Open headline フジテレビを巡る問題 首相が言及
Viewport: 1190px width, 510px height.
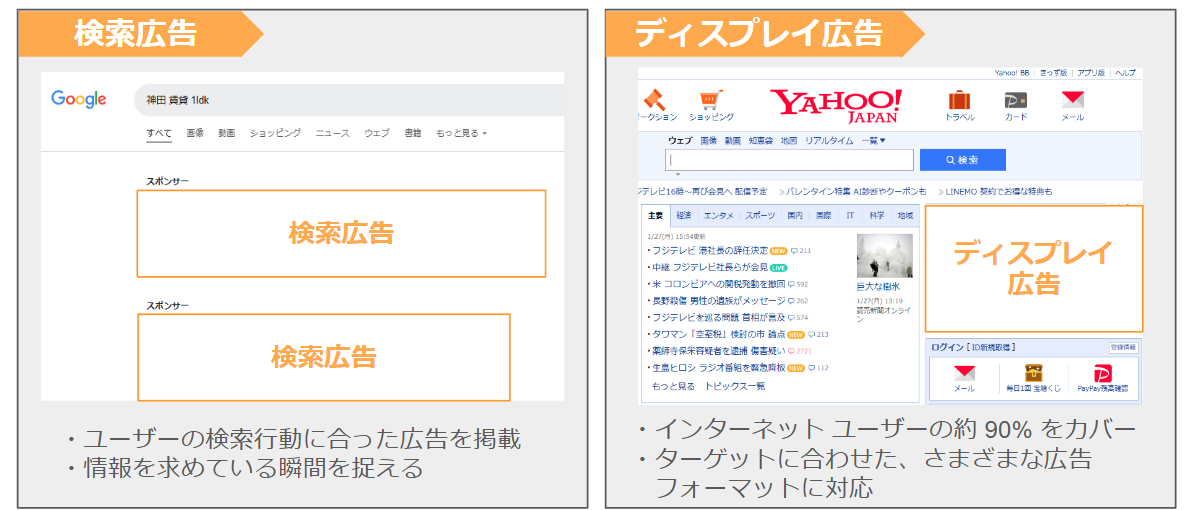(719, 318)
